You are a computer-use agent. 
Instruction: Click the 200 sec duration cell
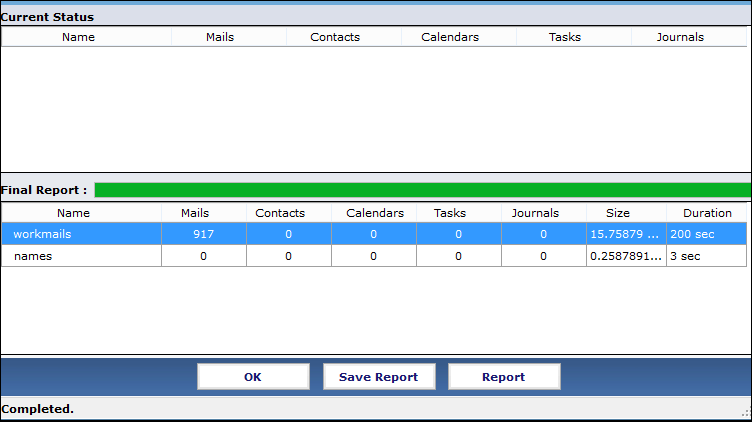coord(706,234)
